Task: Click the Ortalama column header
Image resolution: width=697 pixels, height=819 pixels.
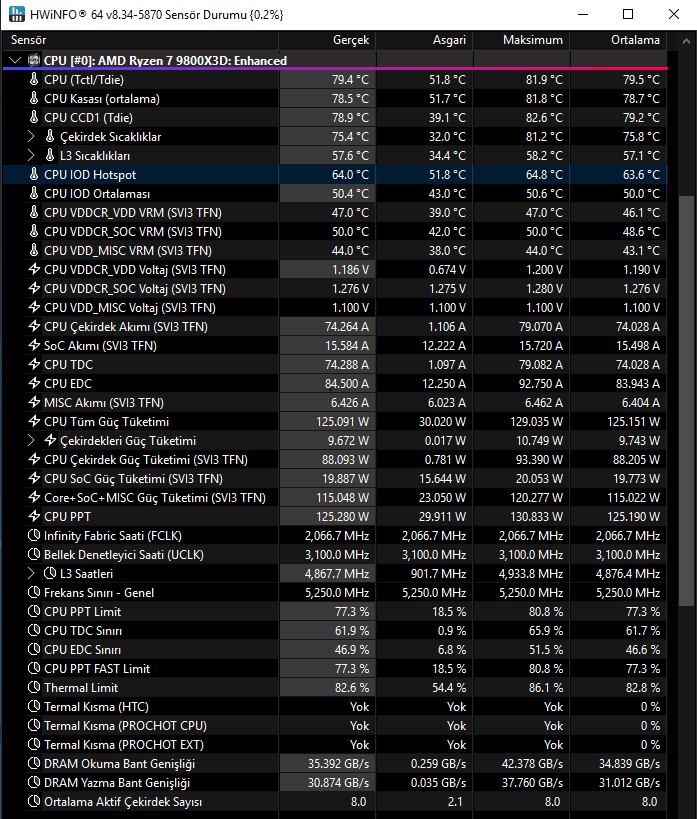Action: 619,40
